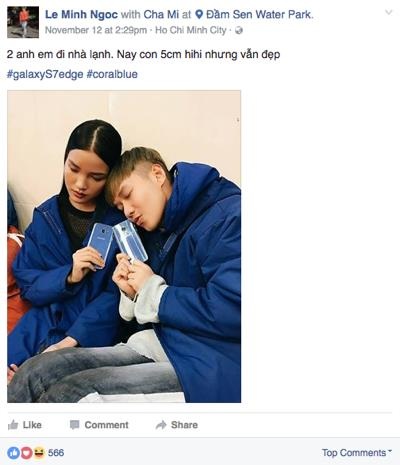View the 566 reactions count
The height and width of the screenshot is (465, 400).
pos(56,453)
